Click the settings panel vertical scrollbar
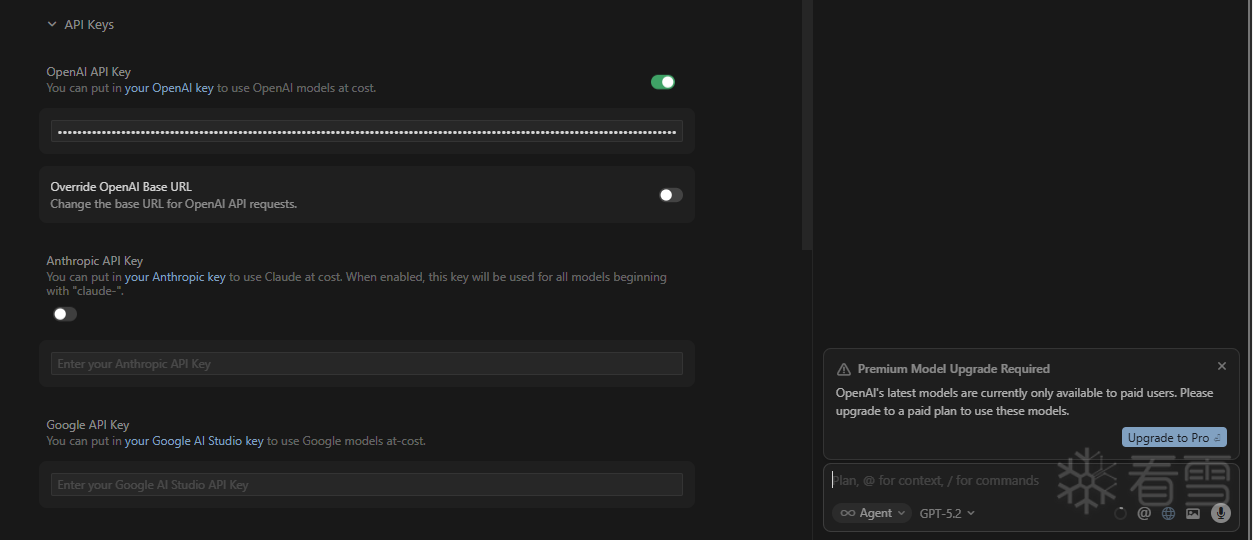Image resolution: width=1254 pixels, height=540 pixels. click(807, 120)
